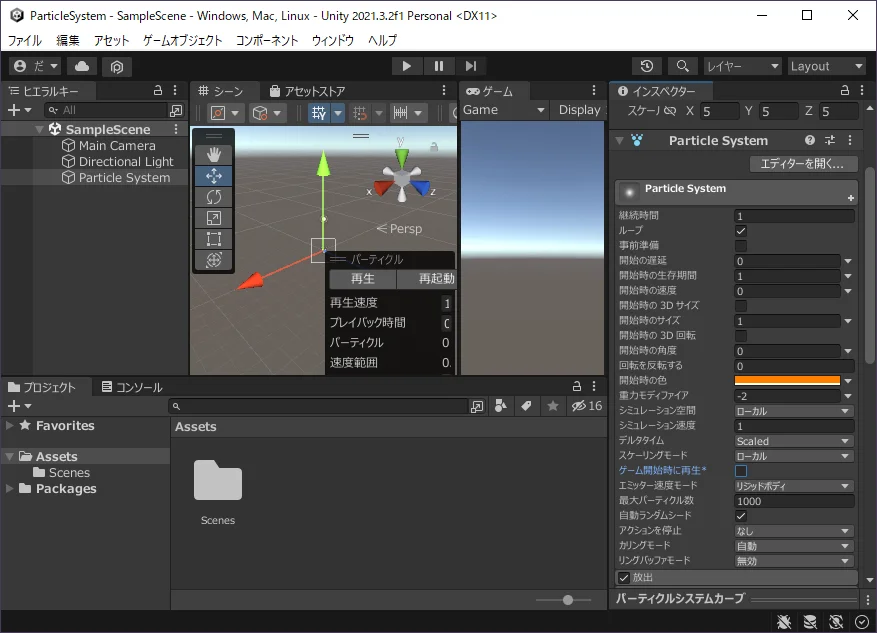Select the Rotate tool

tap(214, 197)
